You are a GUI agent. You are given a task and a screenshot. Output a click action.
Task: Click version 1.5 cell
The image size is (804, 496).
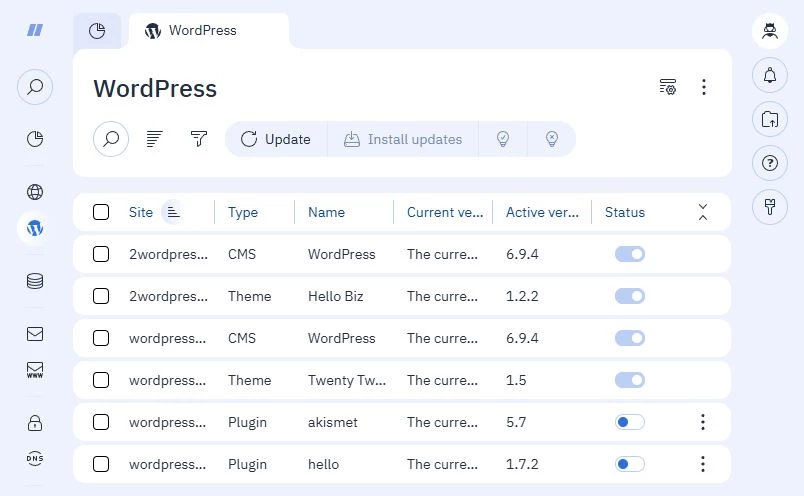pos(516,380)
